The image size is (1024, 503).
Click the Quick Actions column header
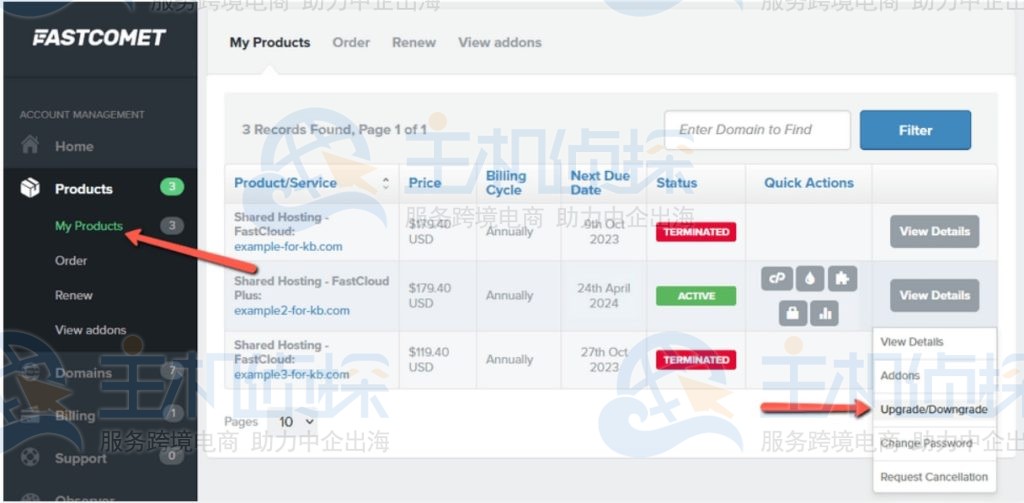pos(808,183)
